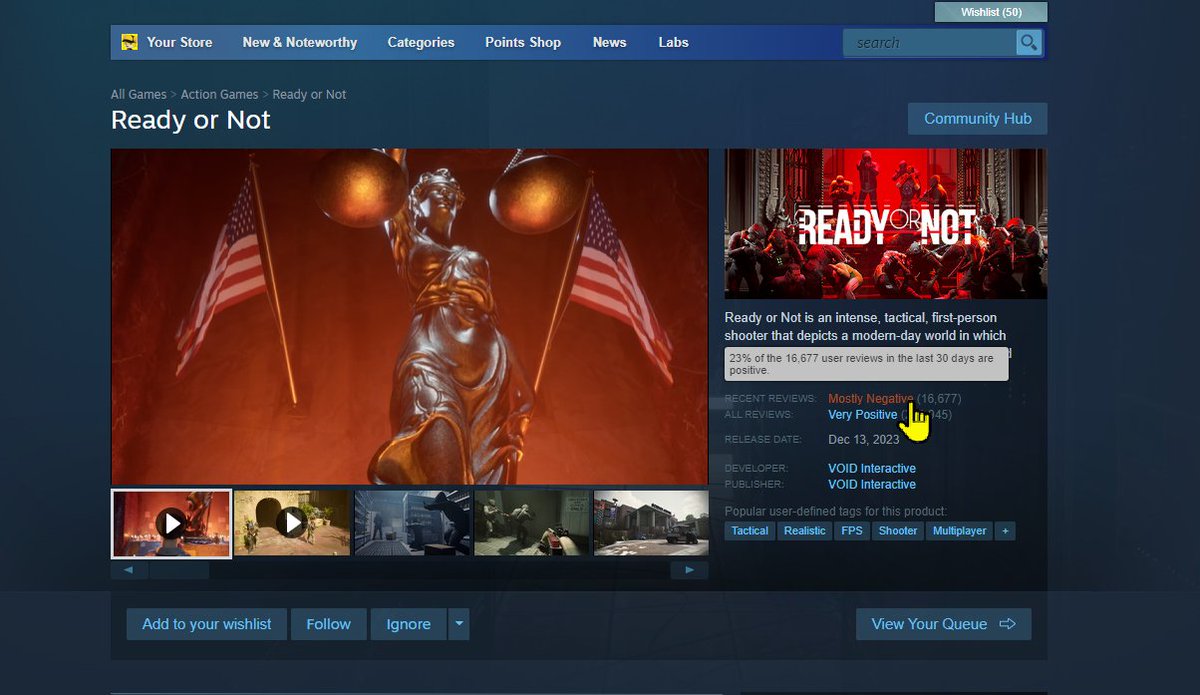Go to Action Games breadcrumb
Image resolution: width=1200 pixels, height=695 pixels.
tap(219, 94)
